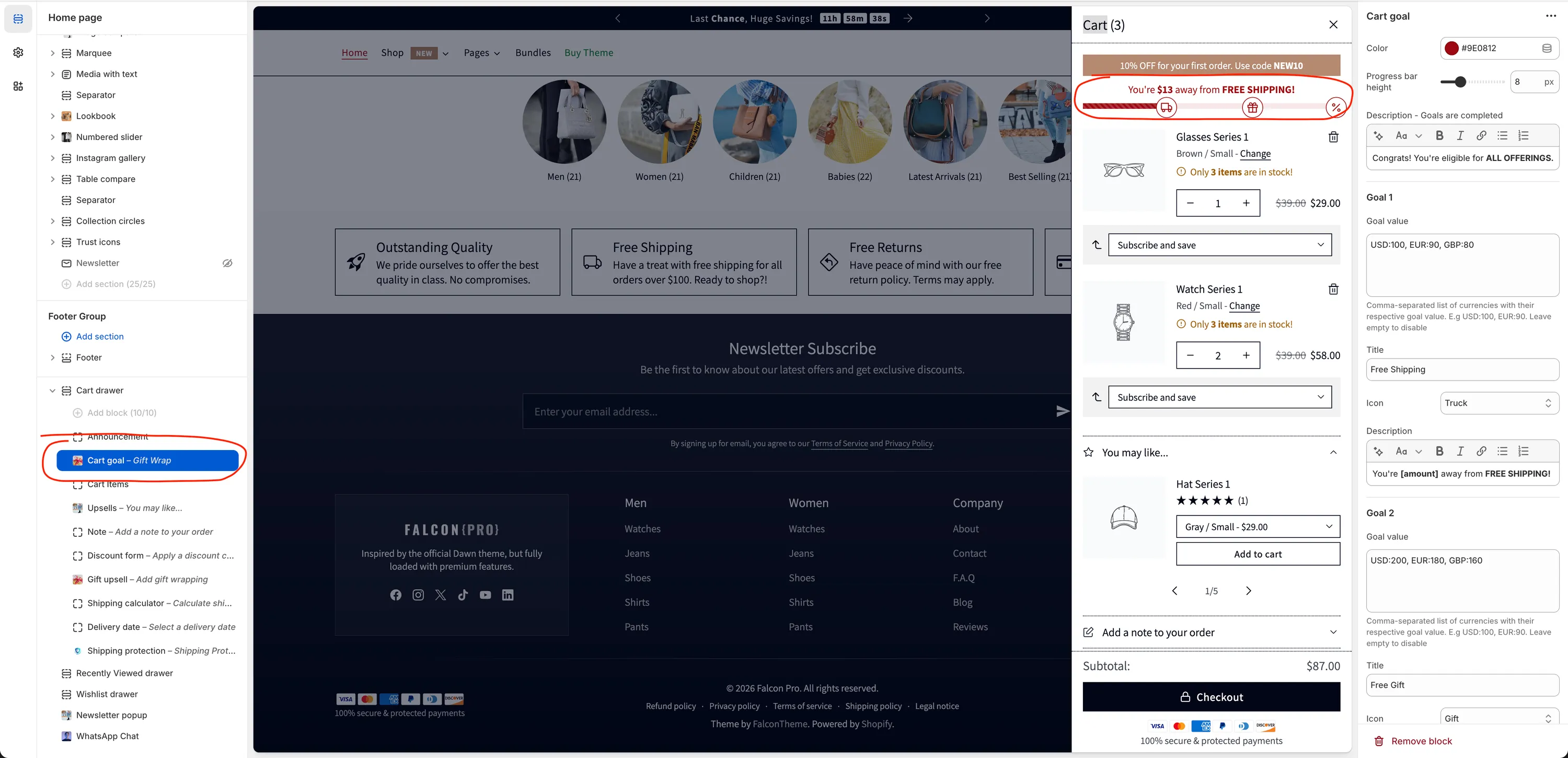Collapse the Cart drawer tree section
The height and width of the screenshot is (758, 1568).
(x=52, y=391)
